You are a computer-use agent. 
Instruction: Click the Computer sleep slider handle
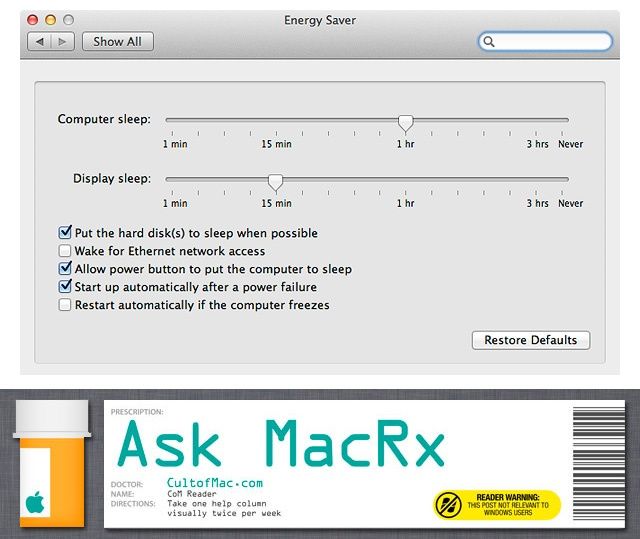(x=405, y=123)
